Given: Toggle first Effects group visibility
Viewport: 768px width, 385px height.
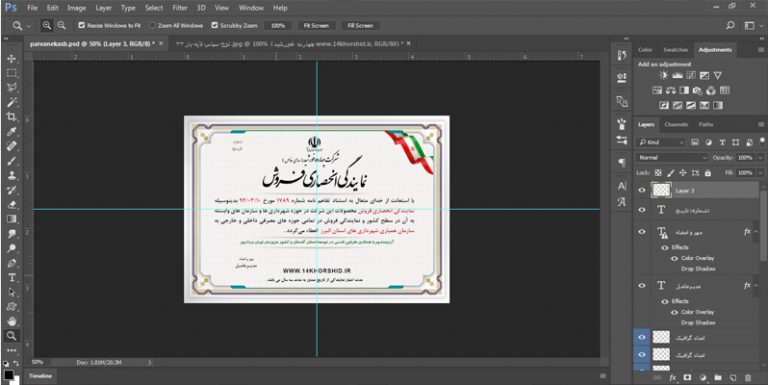Looking at the screenshot, I should 665,247.
